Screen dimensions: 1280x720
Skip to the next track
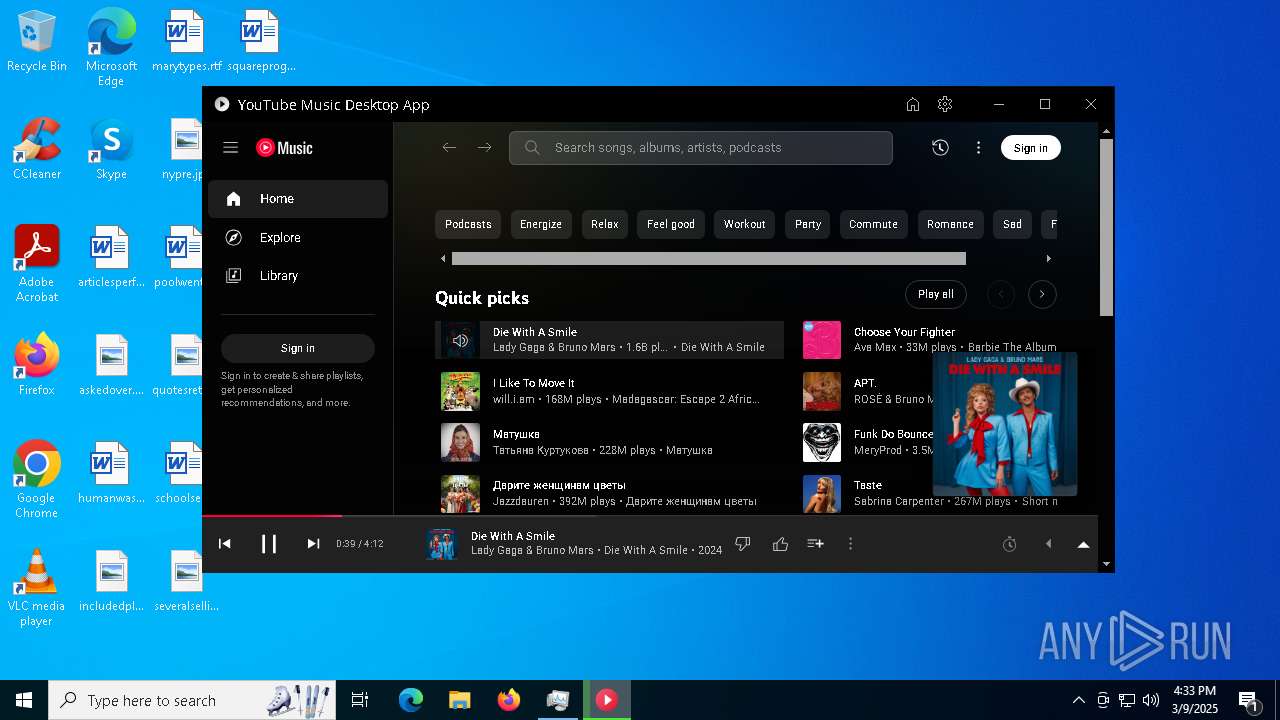click(313, 544)
